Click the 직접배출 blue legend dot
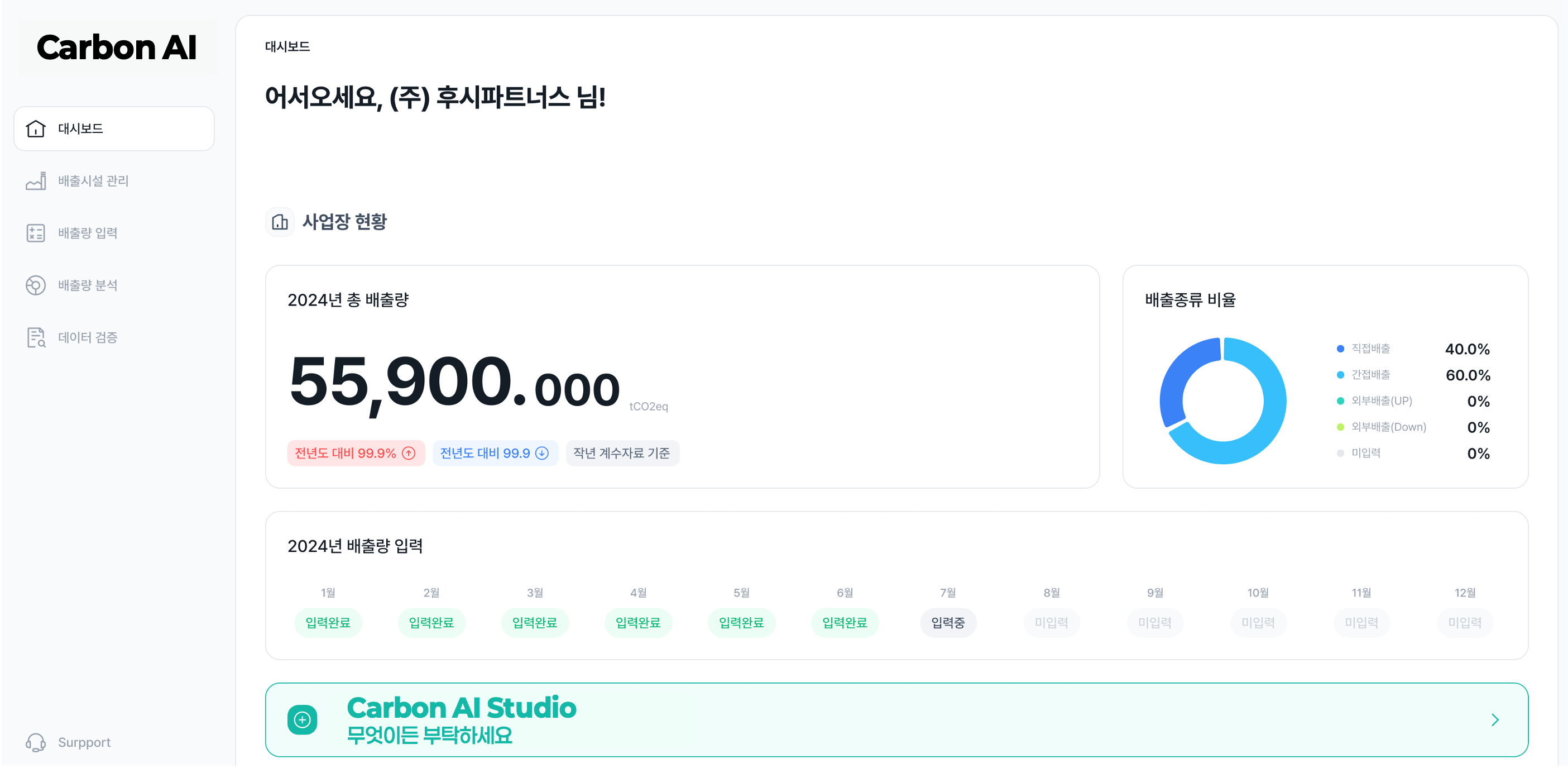Viewport: 1568px width, 768px height. 1340,349
